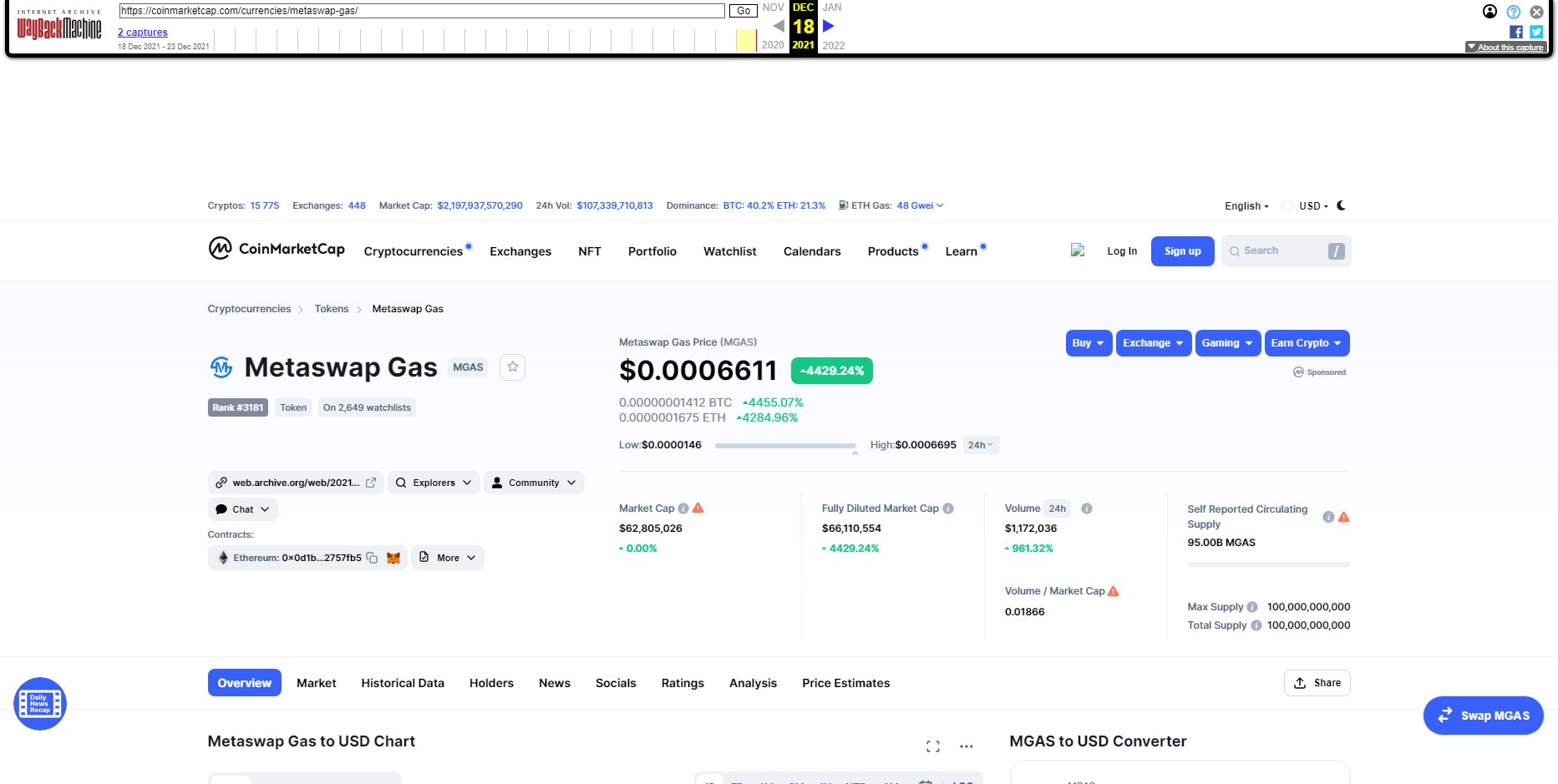Click Circulating Supply warning triangle
The image size is (1558, 784).
pyautogui.click(x=1344, y=517)
